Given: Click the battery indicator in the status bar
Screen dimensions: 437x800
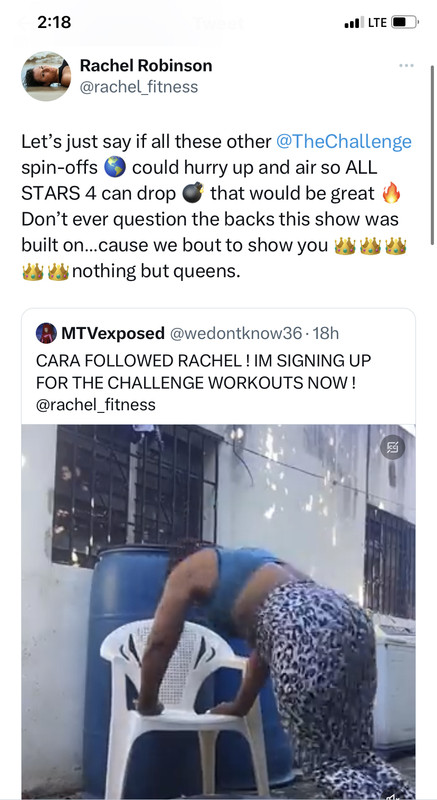Looking at the screenshot, I should click(405, 22).
